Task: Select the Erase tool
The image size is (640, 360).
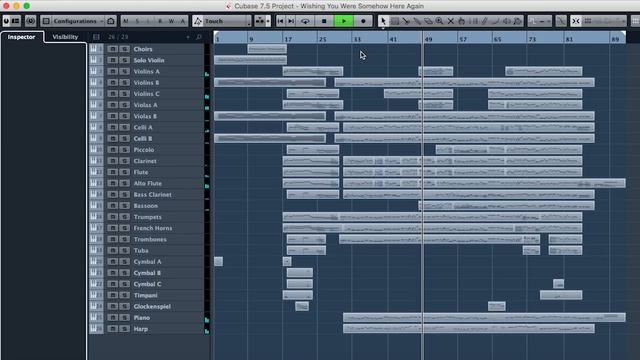Action: click(428, 21)
